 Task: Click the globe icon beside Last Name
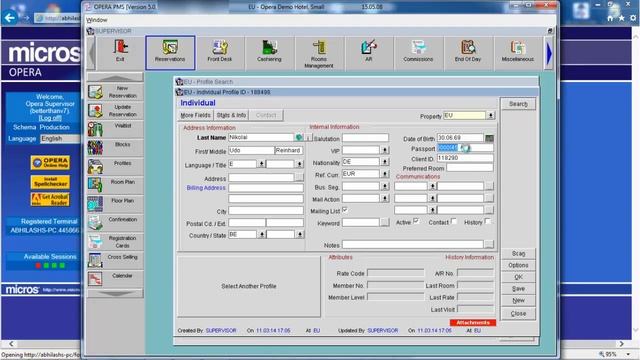299,138
